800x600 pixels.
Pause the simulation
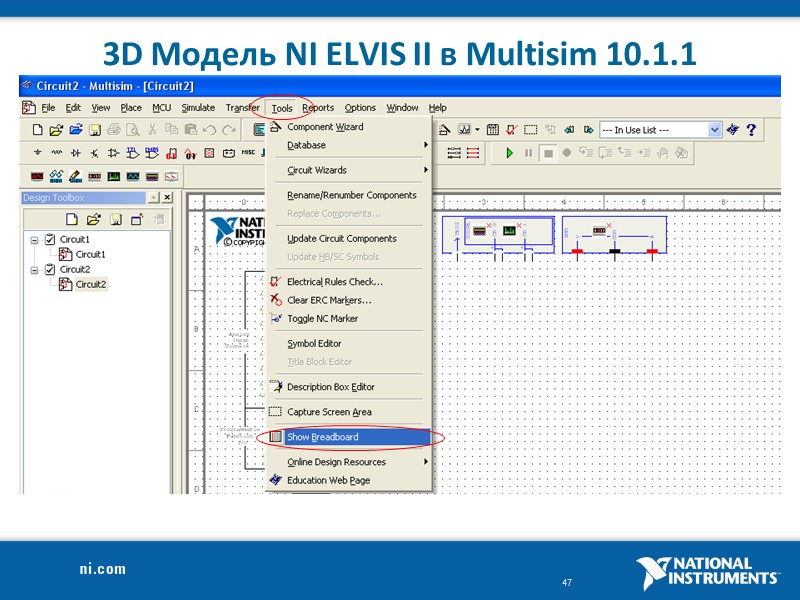pos(528,153)
